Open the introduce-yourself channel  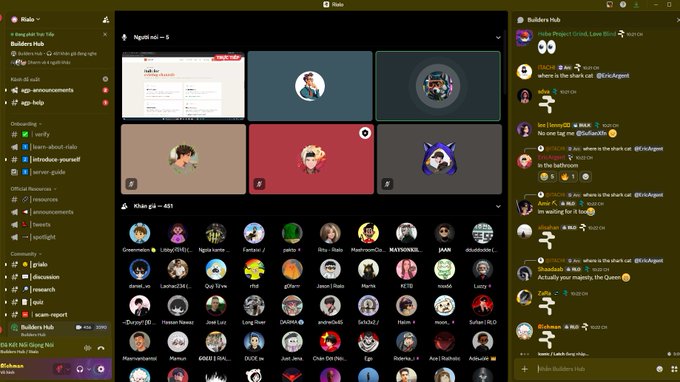click(56, 160)
